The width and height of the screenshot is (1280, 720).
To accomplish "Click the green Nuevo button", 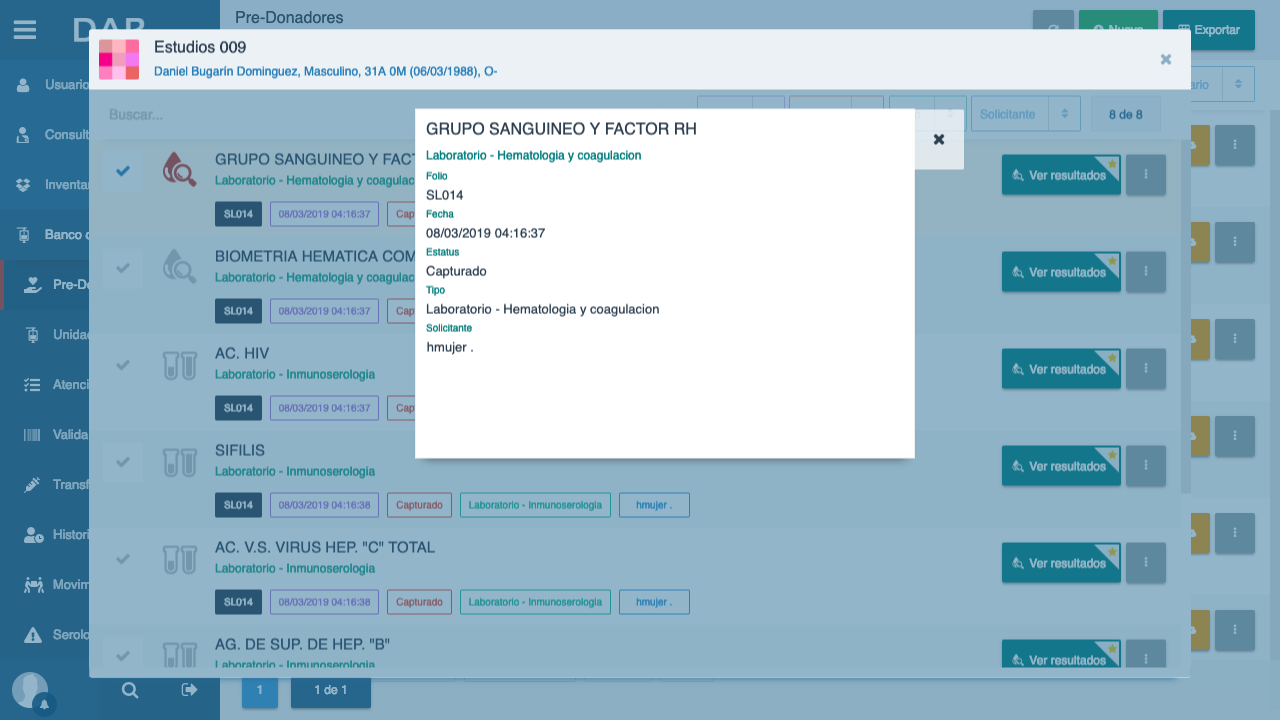I will click(1118, 30).
